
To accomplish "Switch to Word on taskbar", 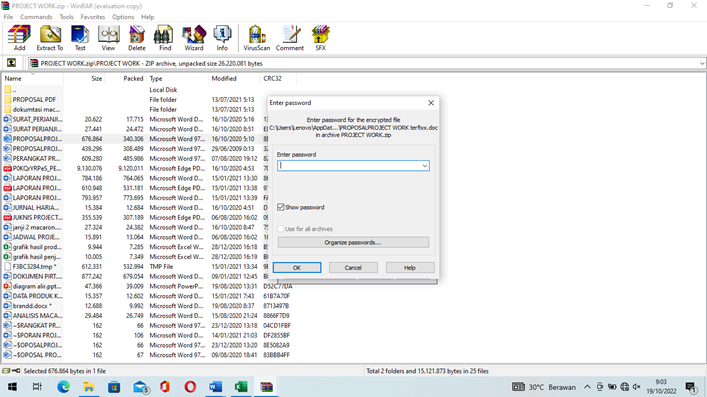I will tap(216, 387).
